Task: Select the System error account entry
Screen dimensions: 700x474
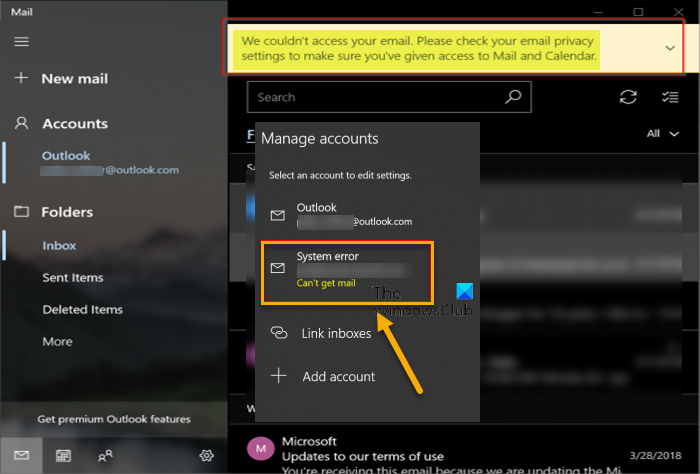Action: coord(347,272)
